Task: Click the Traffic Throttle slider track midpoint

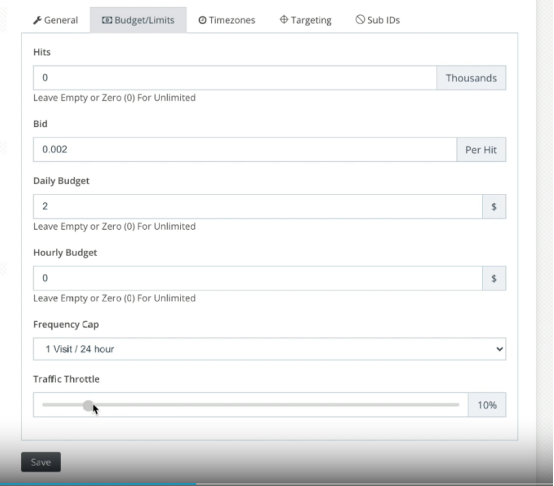Action: coord(251,405)
